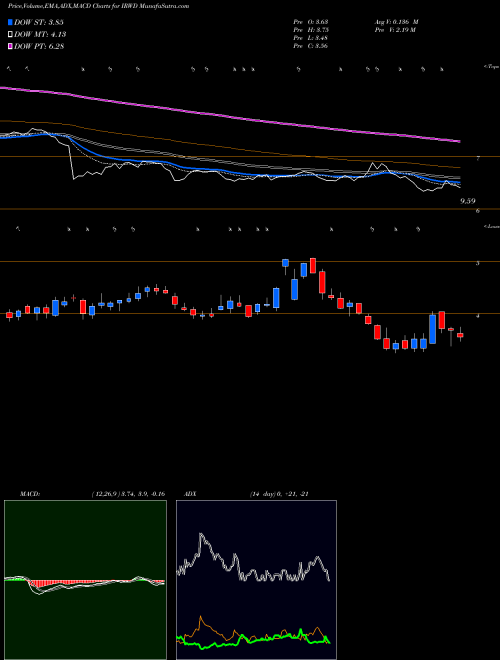Viewport: 500px width, 660px height.
Task: Click the chart title mentioning MunafaSutra.com
Action: (x=98, y=6)
